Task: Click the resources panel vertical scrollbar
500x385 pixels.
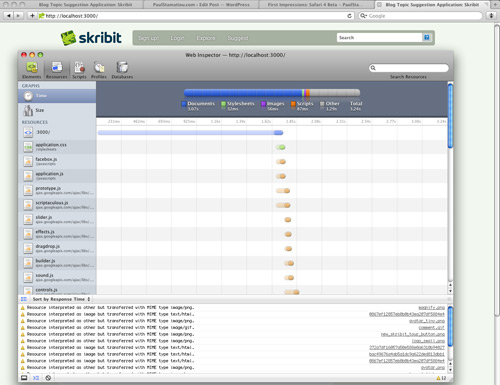Action: click(450, 115)
